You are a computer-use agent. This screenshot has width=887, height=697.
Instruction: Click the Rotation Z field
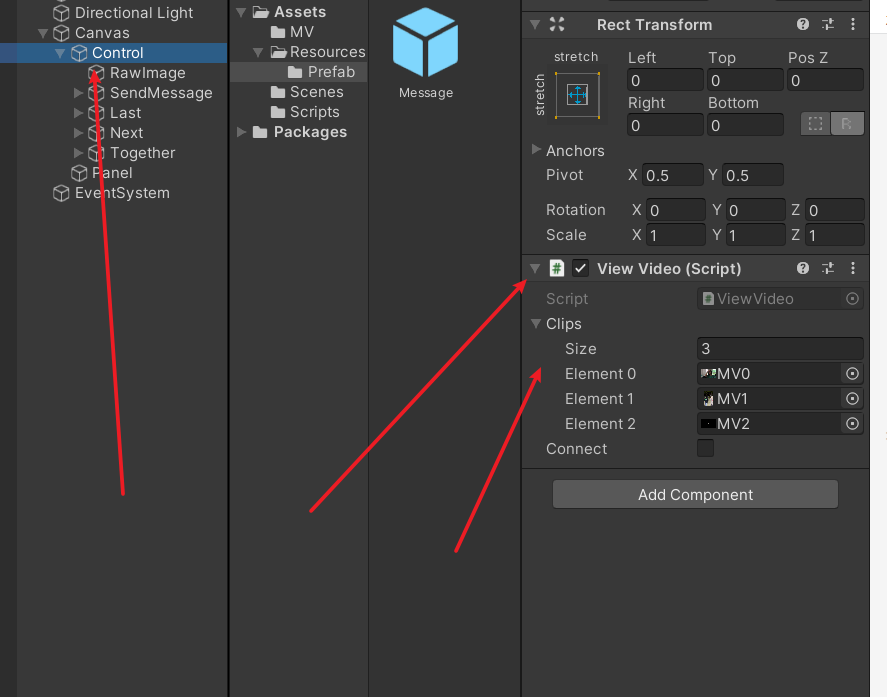coord(835,210)
